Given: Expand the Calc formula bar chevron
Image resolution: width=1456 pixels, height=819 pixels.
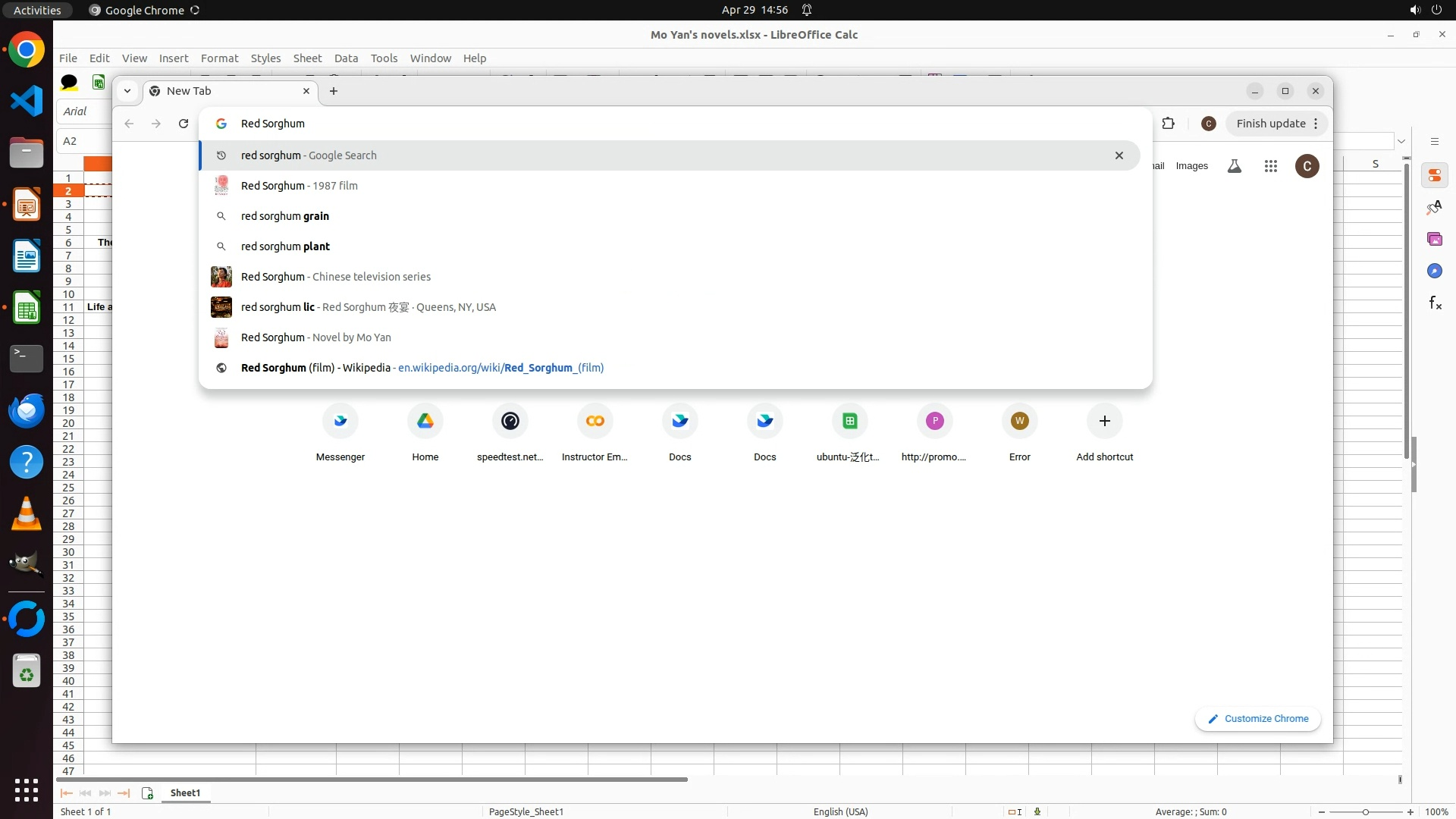Looking at the screenshot, I should pos(1401,141).
